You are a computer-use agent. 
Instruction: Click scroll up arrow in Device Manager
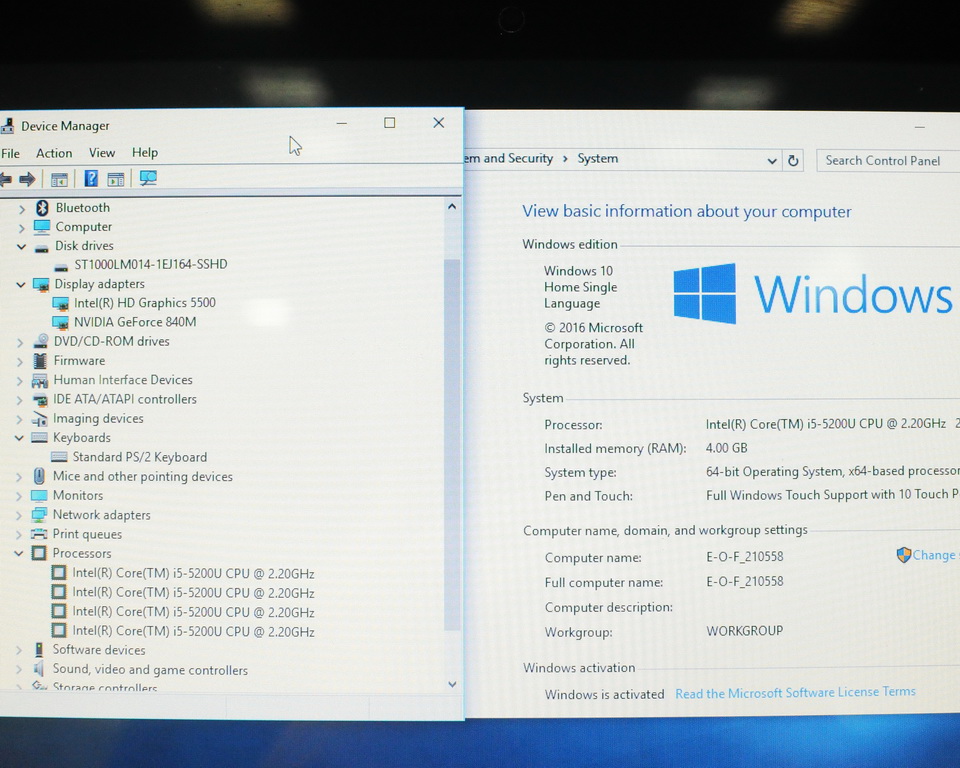(x=452, y=207)
